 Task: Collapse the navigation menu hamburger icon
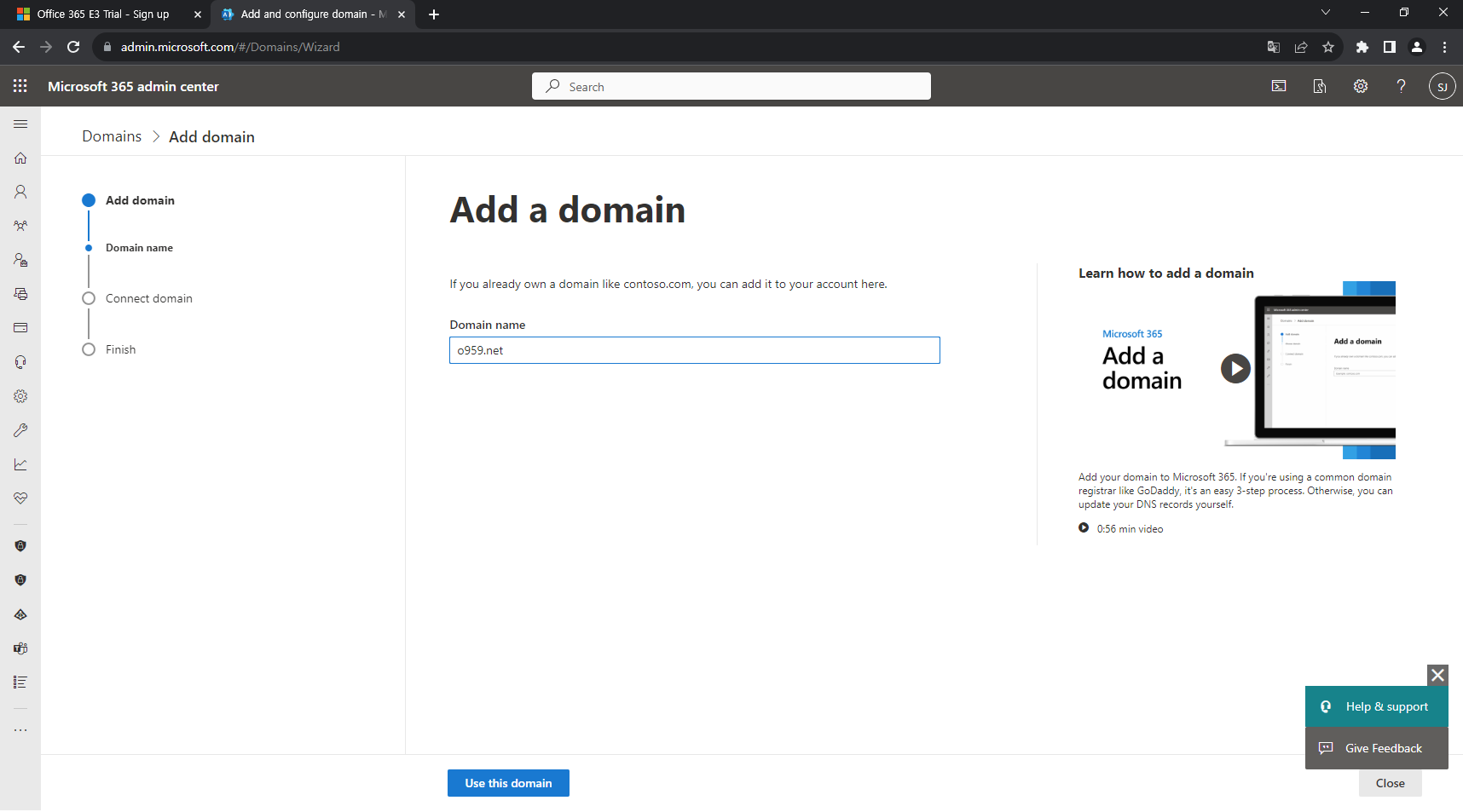tap(20, 124)
